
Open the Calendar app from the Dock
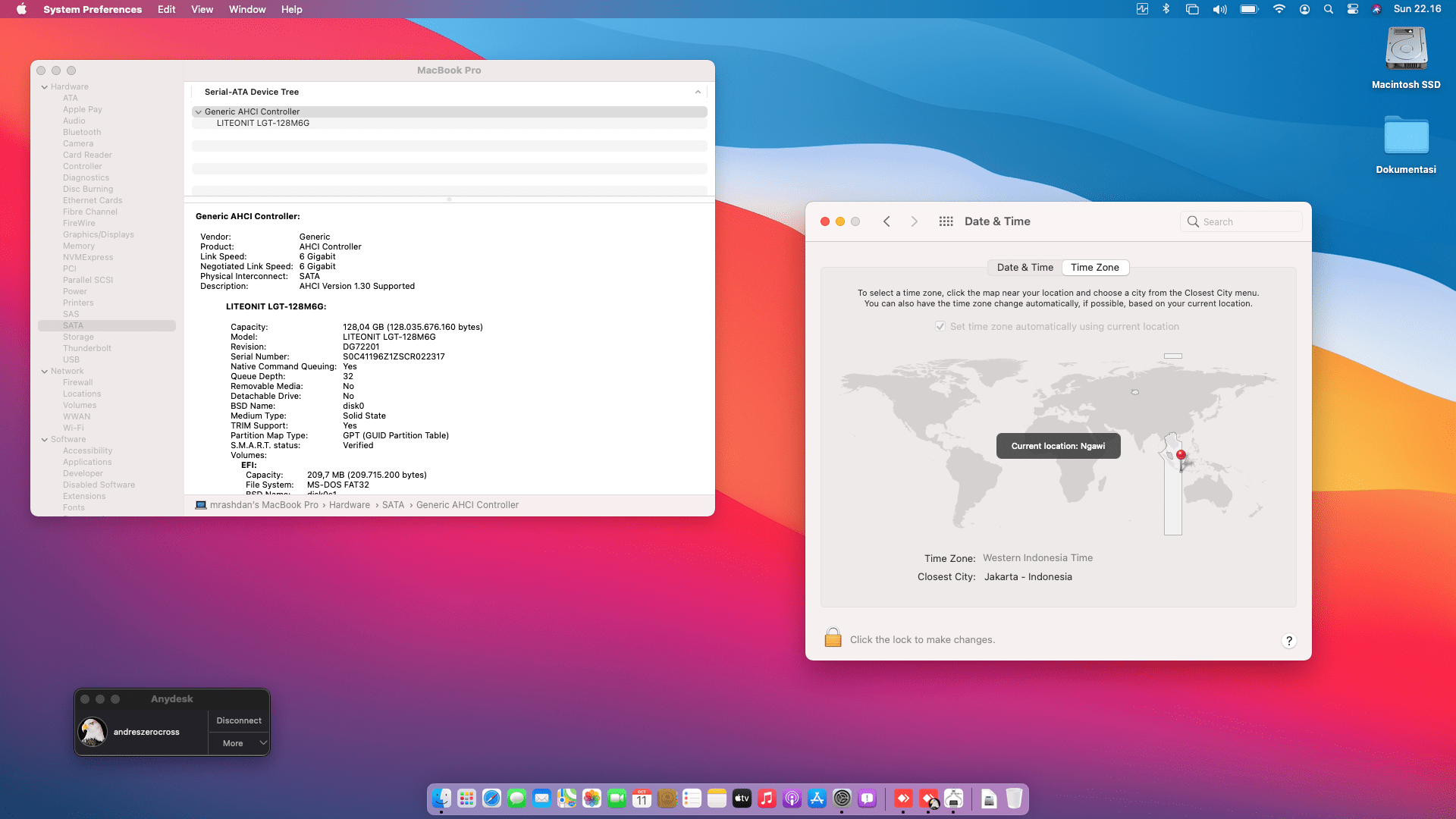[642, 799]
